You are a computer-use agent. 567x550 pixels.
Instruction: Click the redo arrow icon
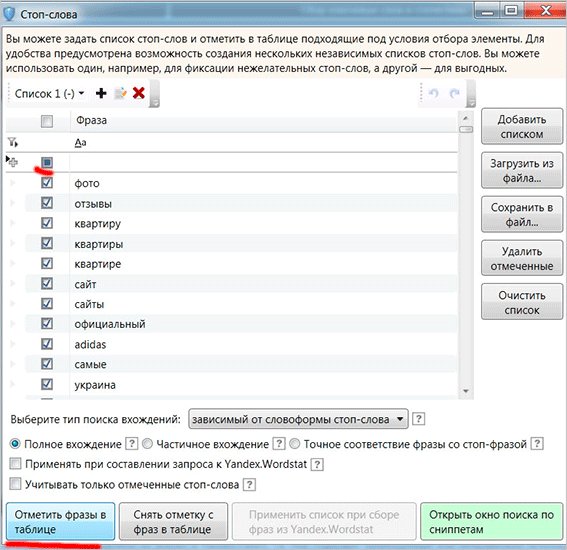454,93
